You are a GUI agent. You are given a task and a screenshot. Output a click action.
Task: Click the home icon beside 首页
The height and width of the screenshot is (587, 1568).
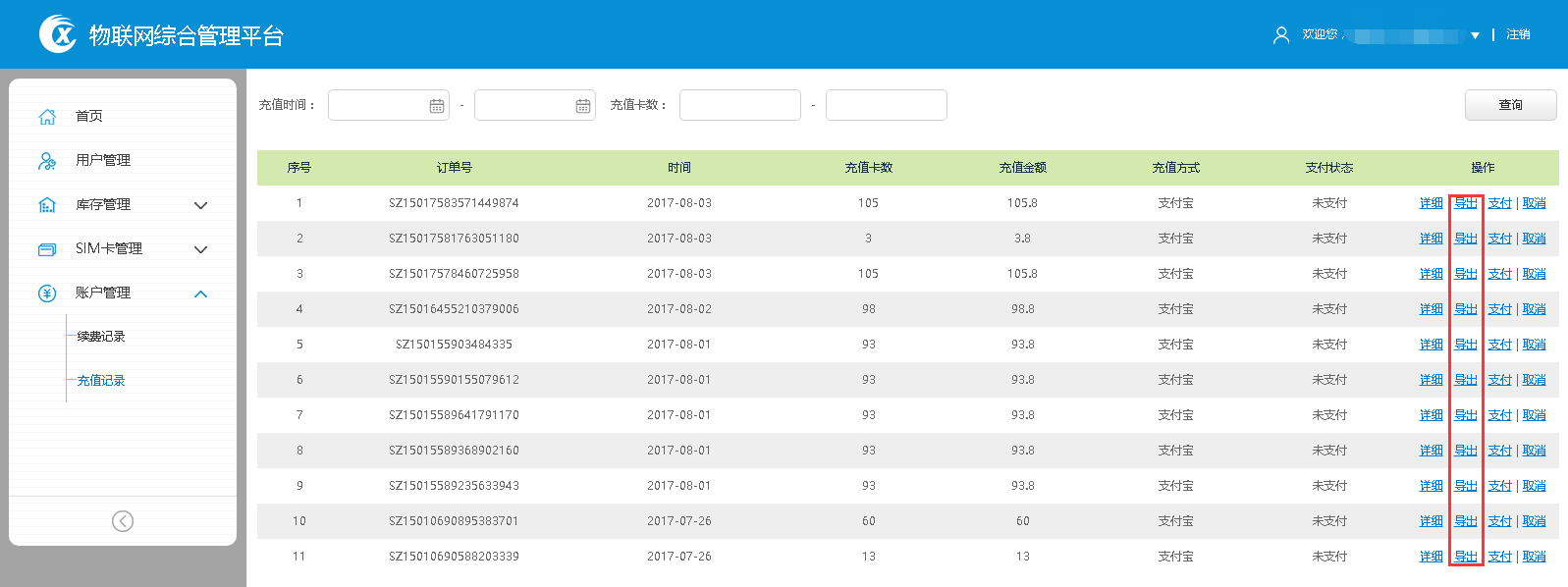[x=47, y=117]
